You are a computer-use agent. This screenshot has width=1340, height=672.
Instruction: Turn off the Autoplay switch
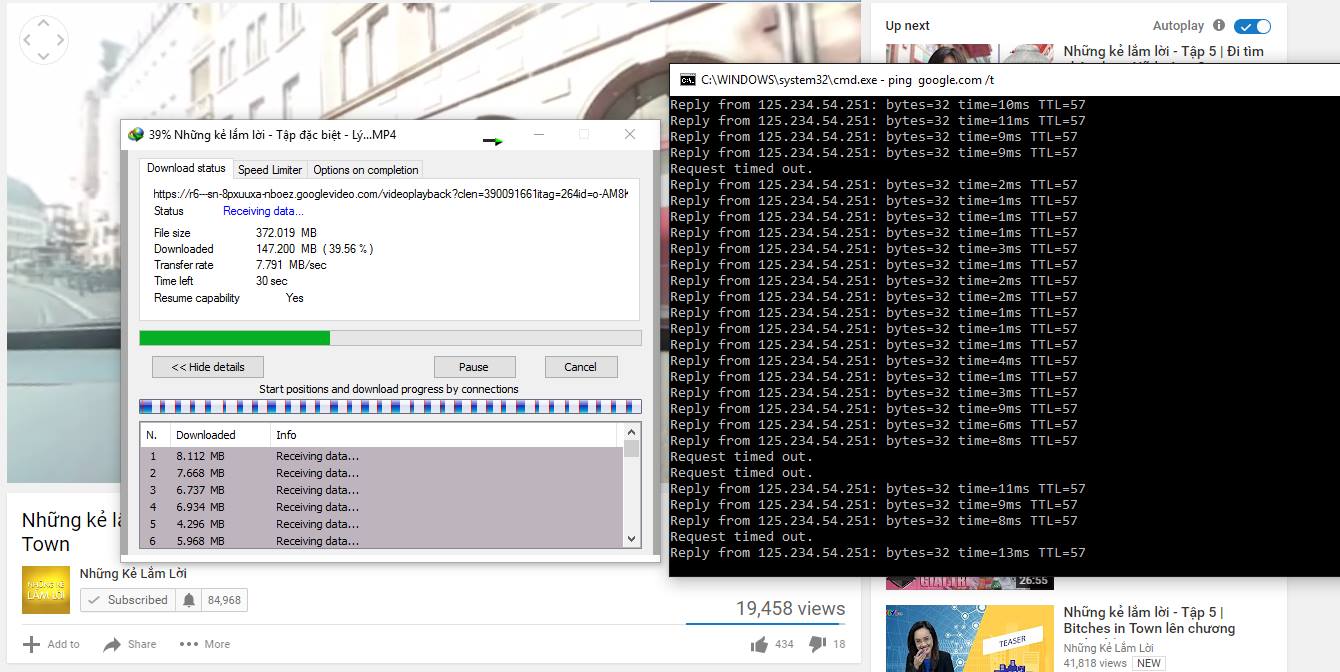1252,26
